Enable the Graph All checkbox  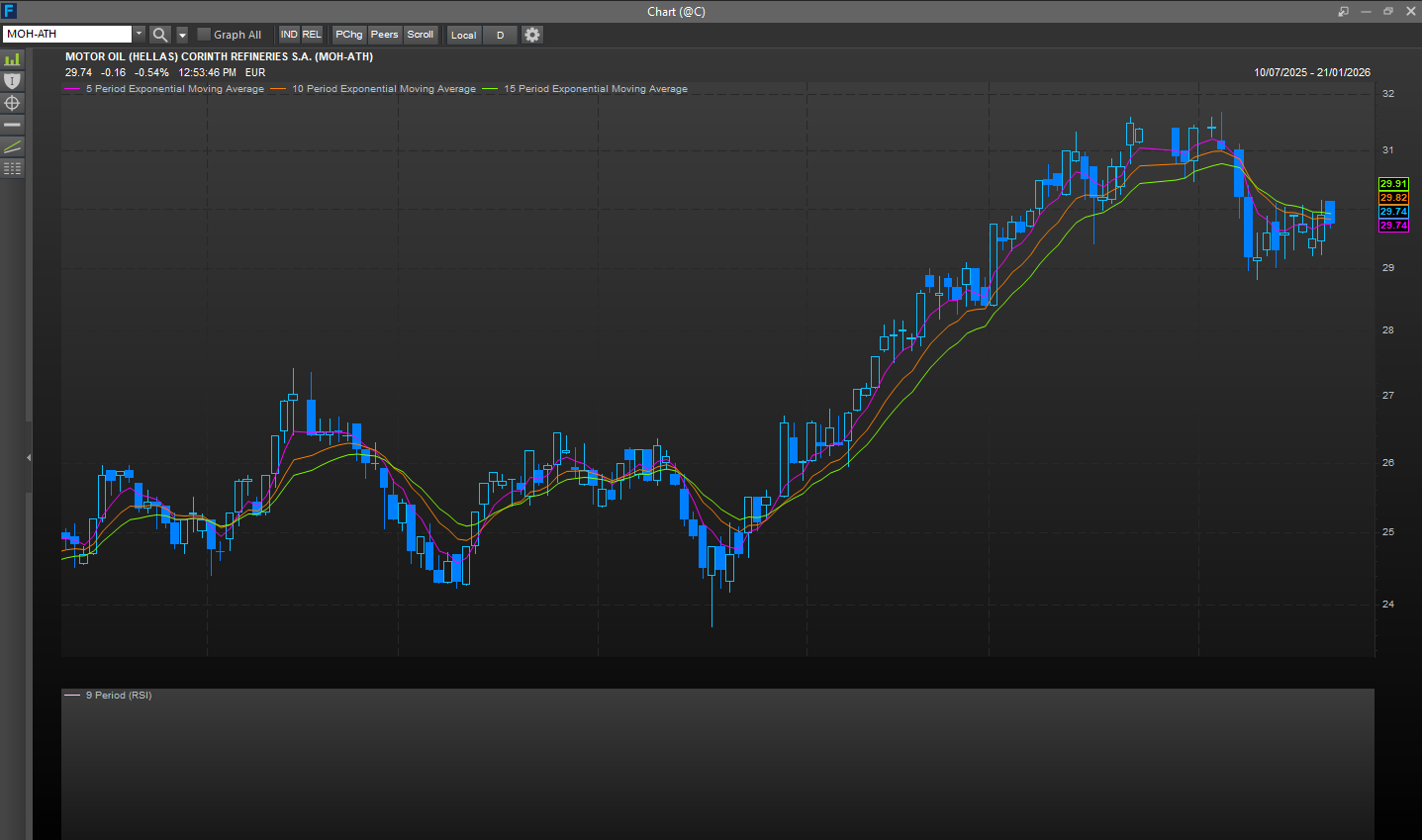[204, 35]
